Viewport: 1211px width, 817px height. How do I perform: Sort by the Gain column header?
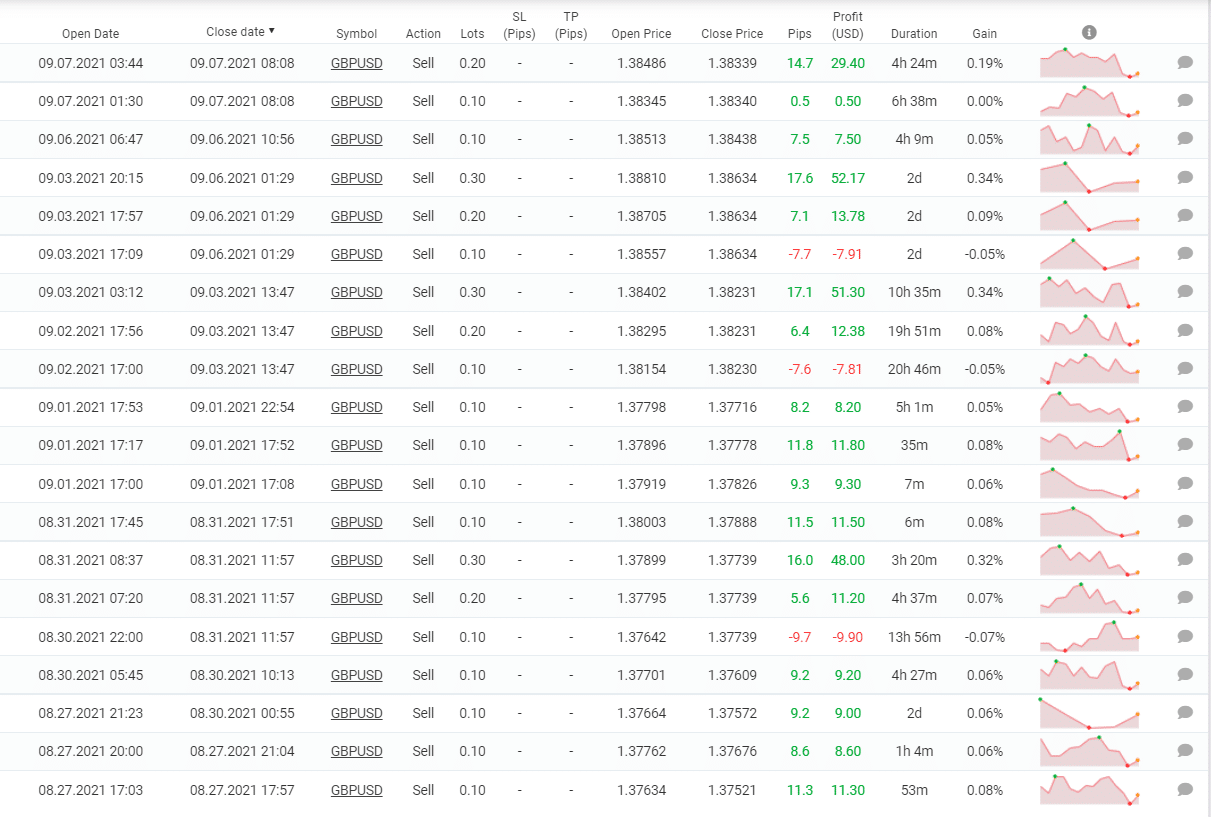(984, 34)
